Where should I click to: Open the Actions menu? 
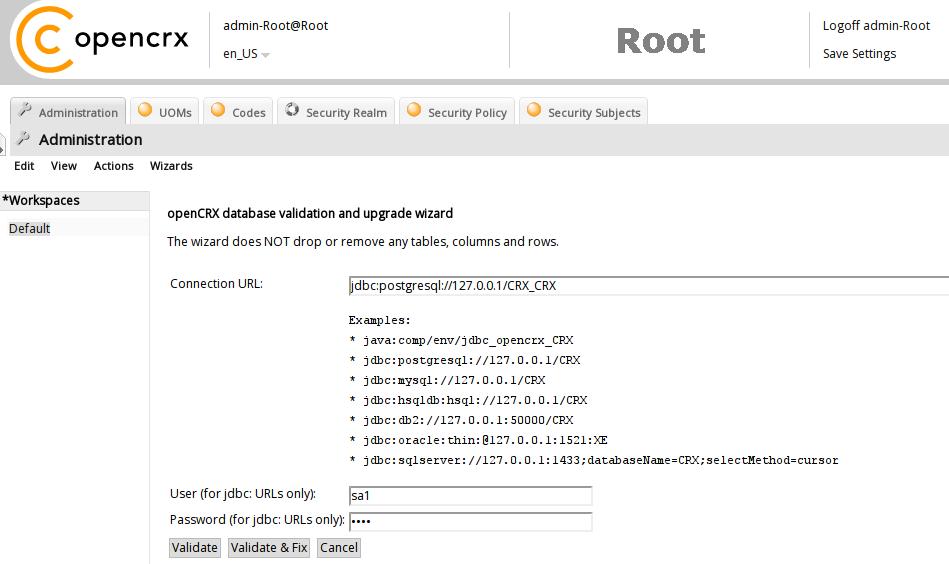[113, 166]
